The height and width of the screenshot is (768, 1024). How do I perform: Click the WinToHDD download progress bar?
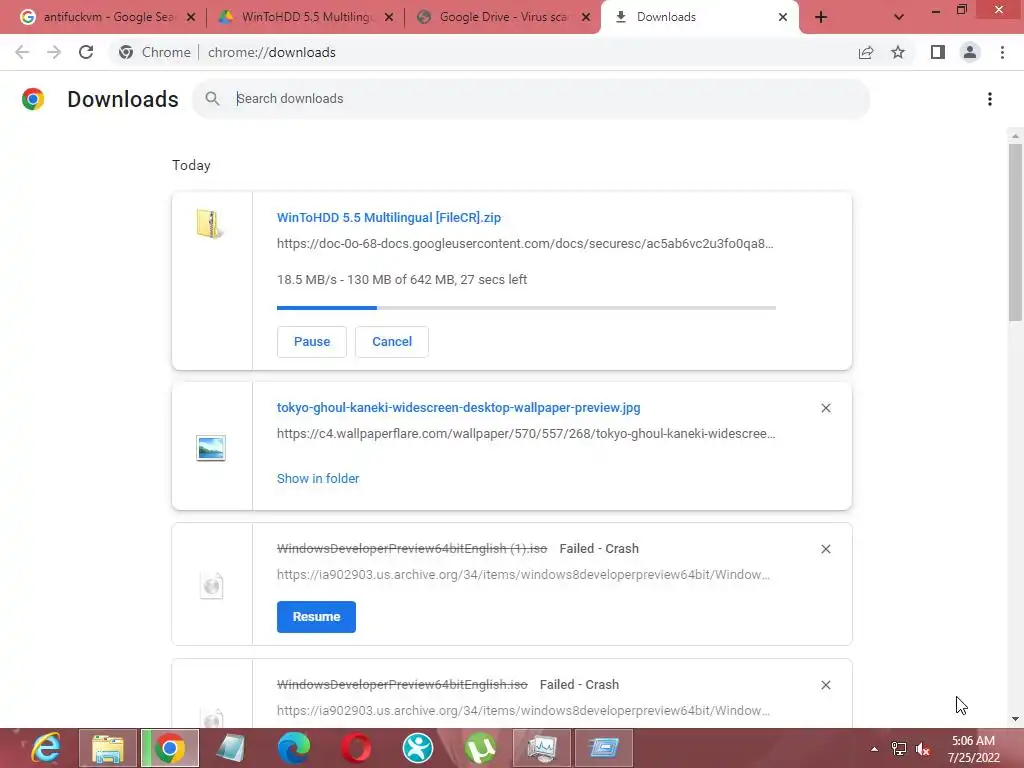(526, 308)
